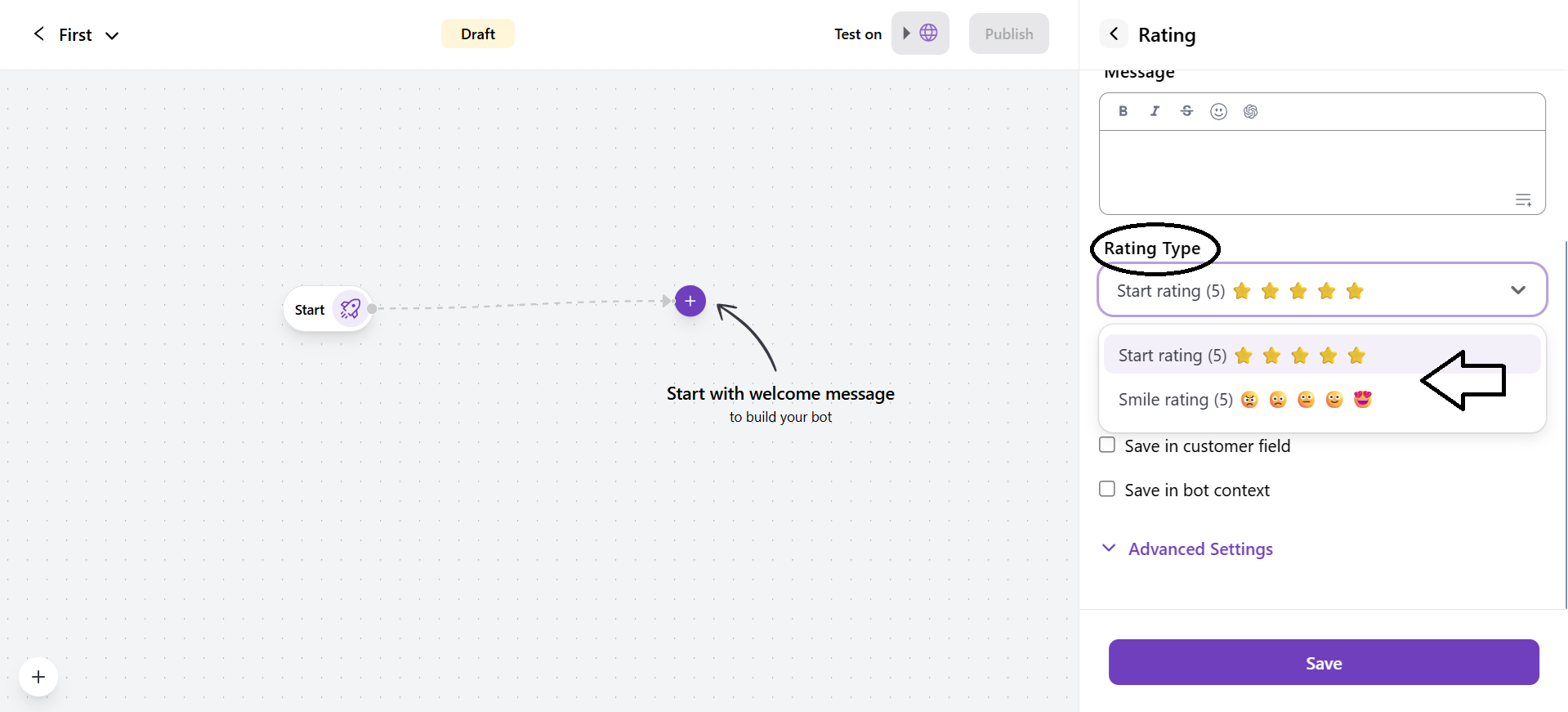Click the AI assistant icon in toolbar
Image resolution: width=1568 pixels, height=712 pixels.
(1250, 111)
